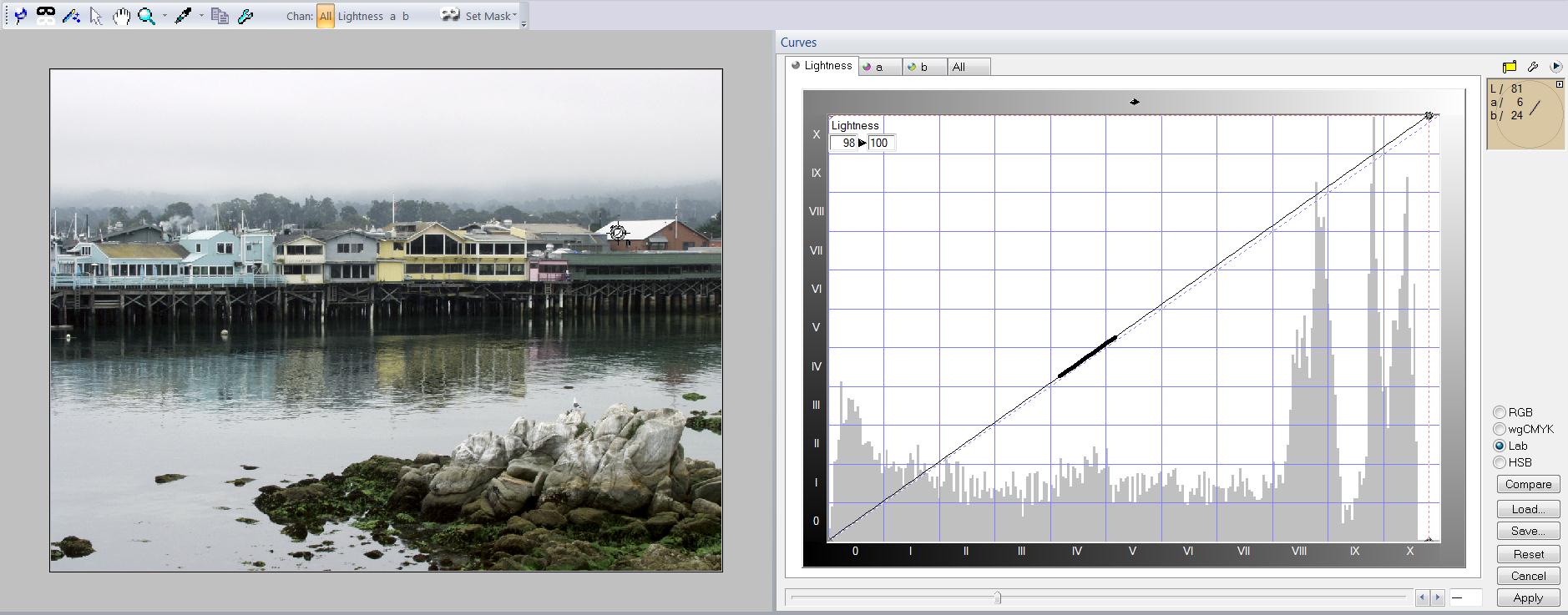Select the b channel in the toolbar
The image size is (1568, 615).
pyautogui.click(x=406, y=16)
